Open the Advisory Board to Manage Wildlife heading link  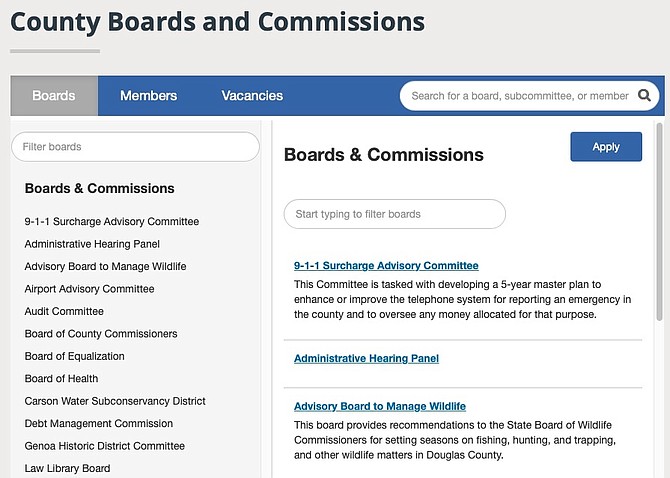coord(380,406)
